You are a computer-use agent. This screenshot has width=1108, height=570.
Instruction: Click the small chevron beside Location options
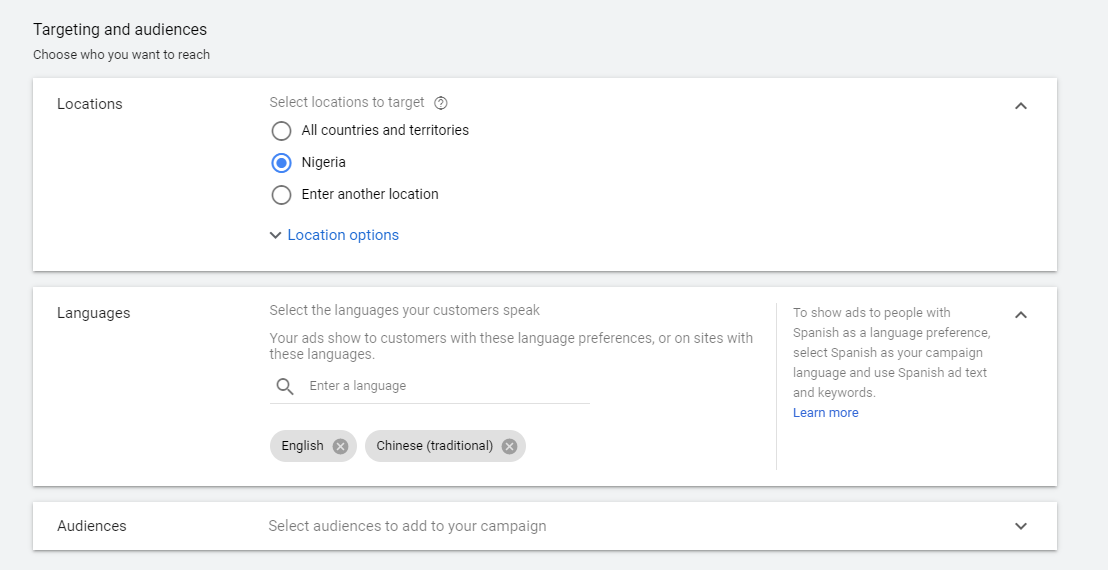tap(276, 236)
